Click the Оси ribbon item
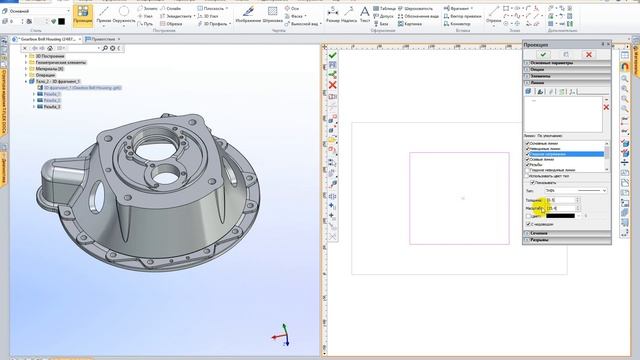 click(x=291, y=8)
